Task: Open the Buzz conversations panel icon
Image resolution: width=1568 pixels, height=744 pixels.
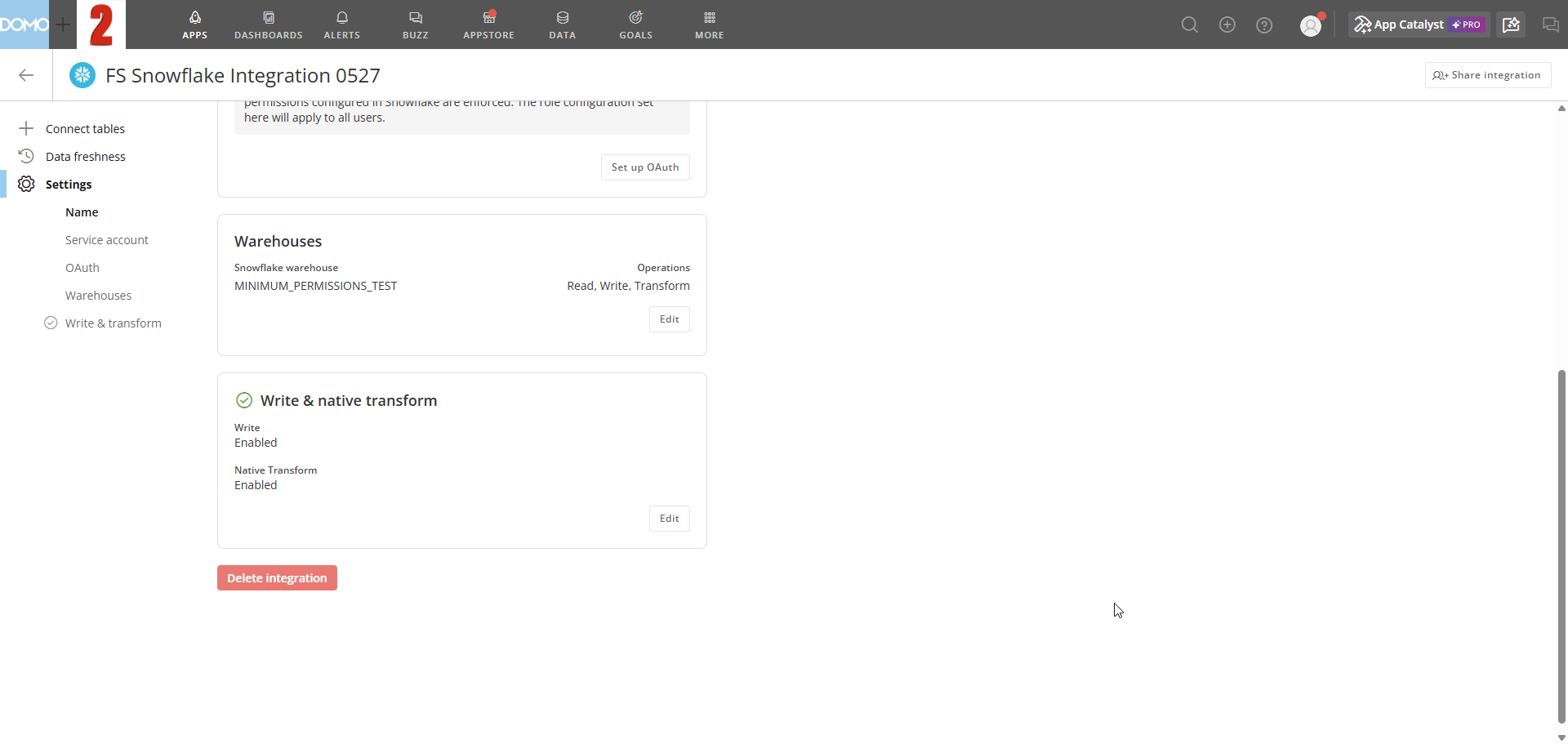Action: 1550,25
